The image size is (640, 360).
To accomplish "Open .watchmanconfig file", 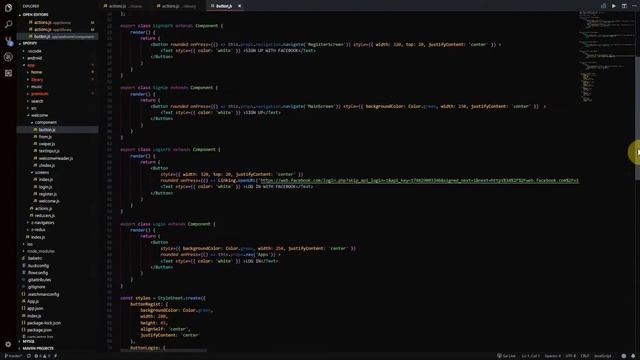I will pyautogui.click(x=43, y=294).
